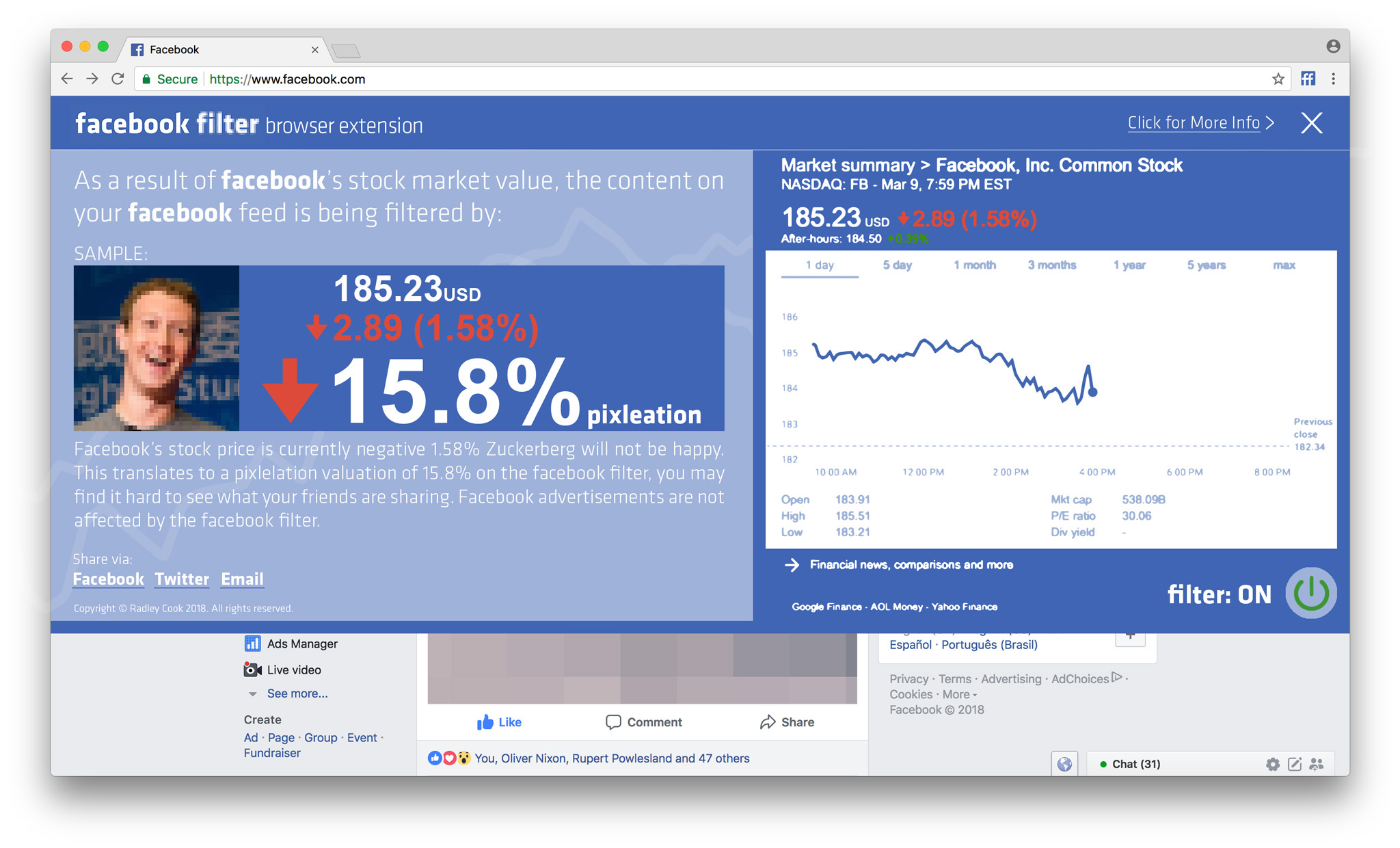
Task: Start a Live video
Action: point(252,670)
